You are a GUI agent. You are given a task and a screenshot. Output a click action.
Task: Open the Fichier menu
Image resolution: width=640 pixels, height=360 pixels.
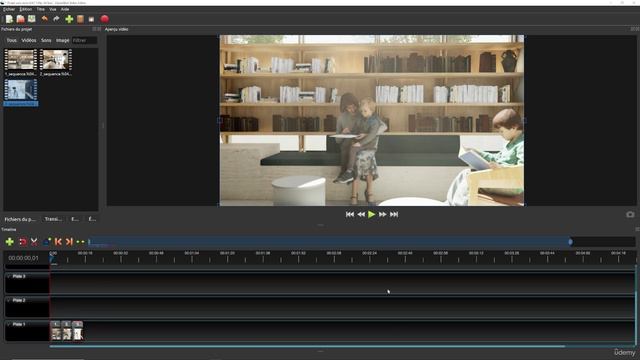pyautogui.click(x=9, y=9)
